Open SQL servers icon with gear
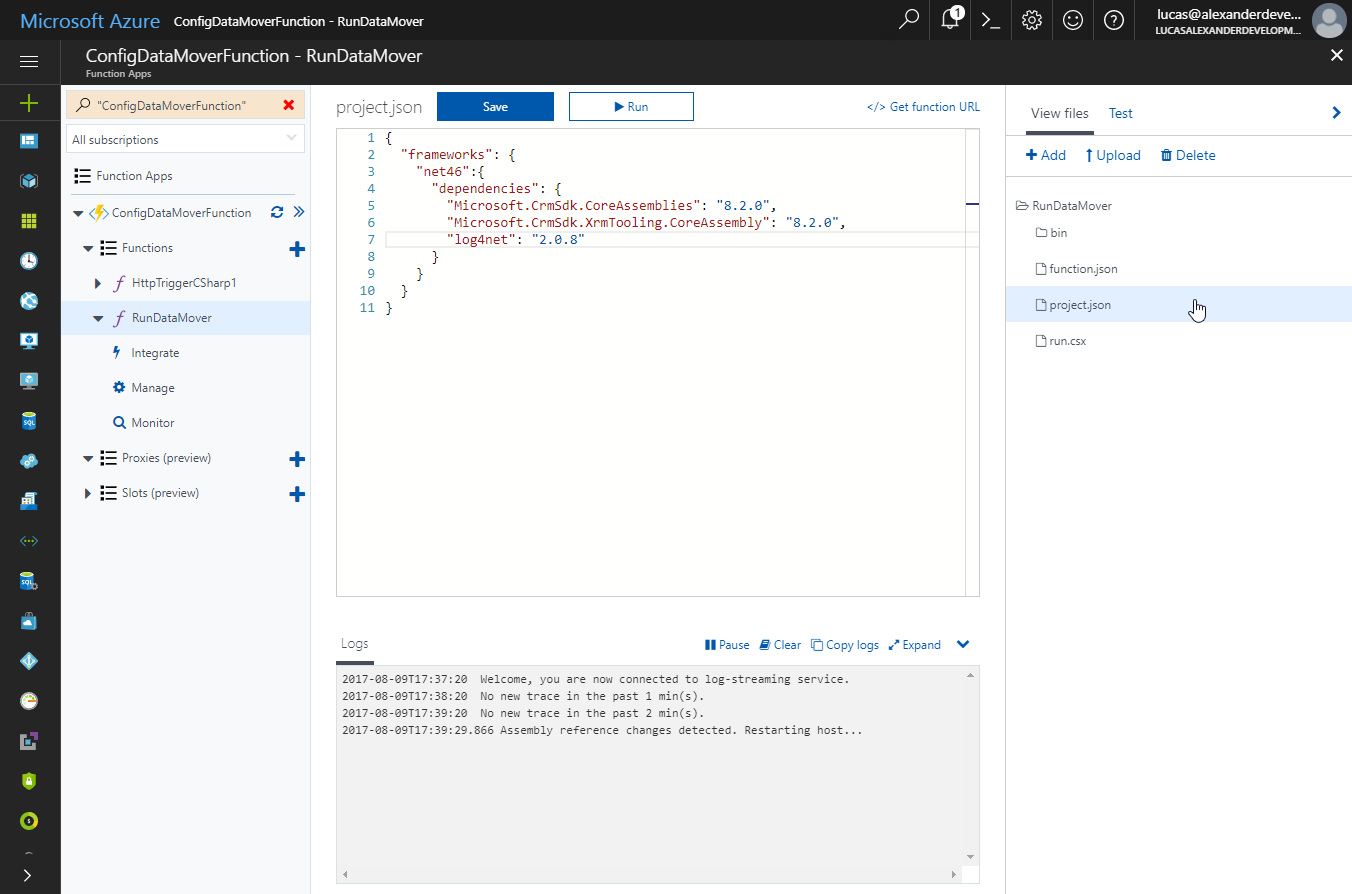The height and width of the screenshot is (894, 1352). [x=29, y=581]
